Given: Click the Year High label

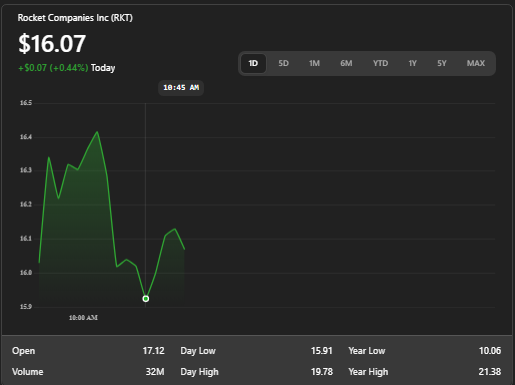Looking at the screenshot, I should (x=368, y=372).
